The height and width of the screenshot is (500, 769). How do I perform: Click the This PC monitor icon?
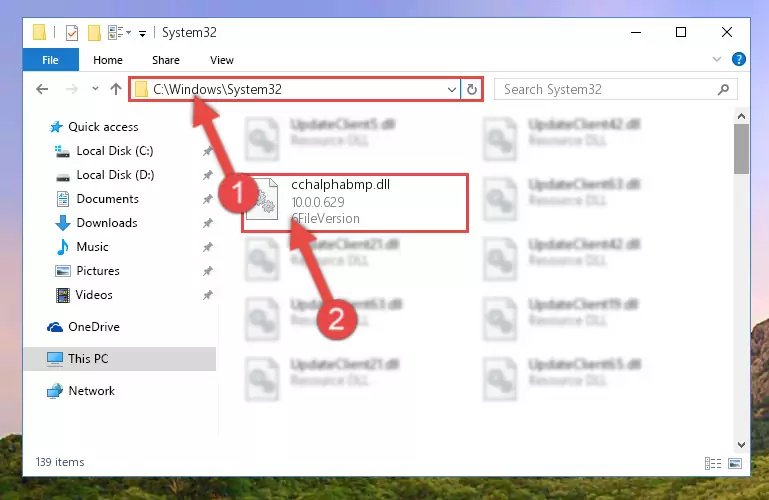click(x=55, y=359)
